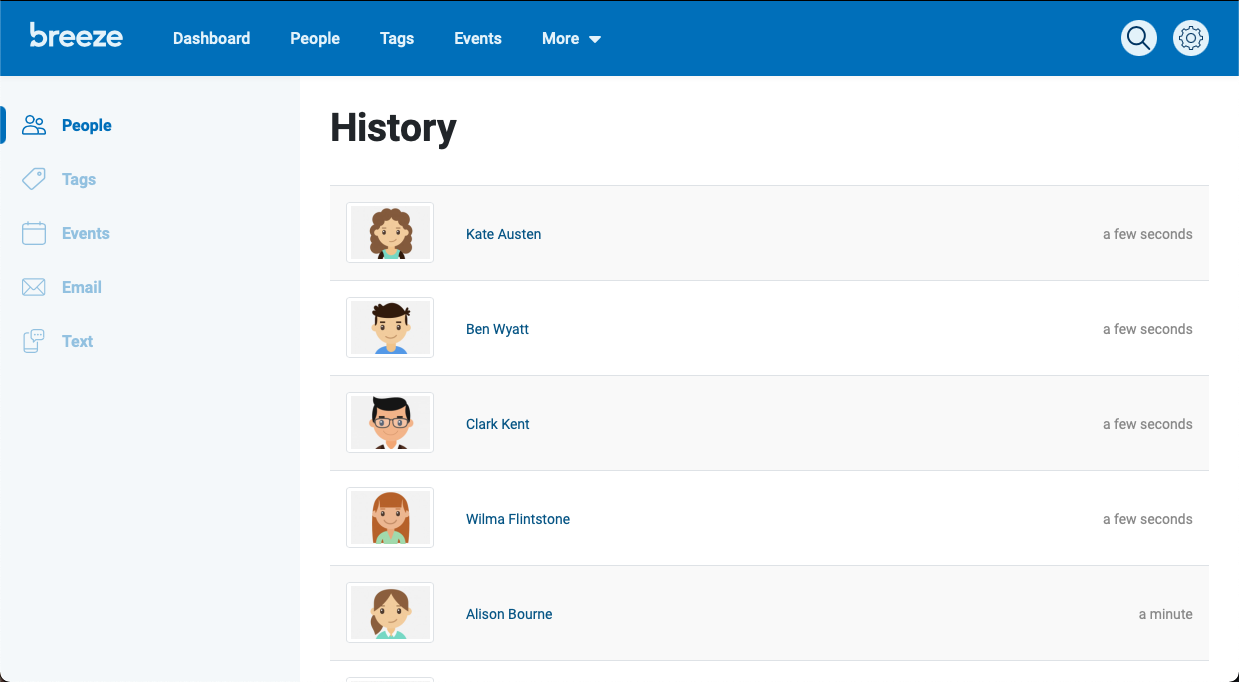Open Alison Bourne's profile link
The height and width of the screenshot is (682, 1239).
pos(509,614)
